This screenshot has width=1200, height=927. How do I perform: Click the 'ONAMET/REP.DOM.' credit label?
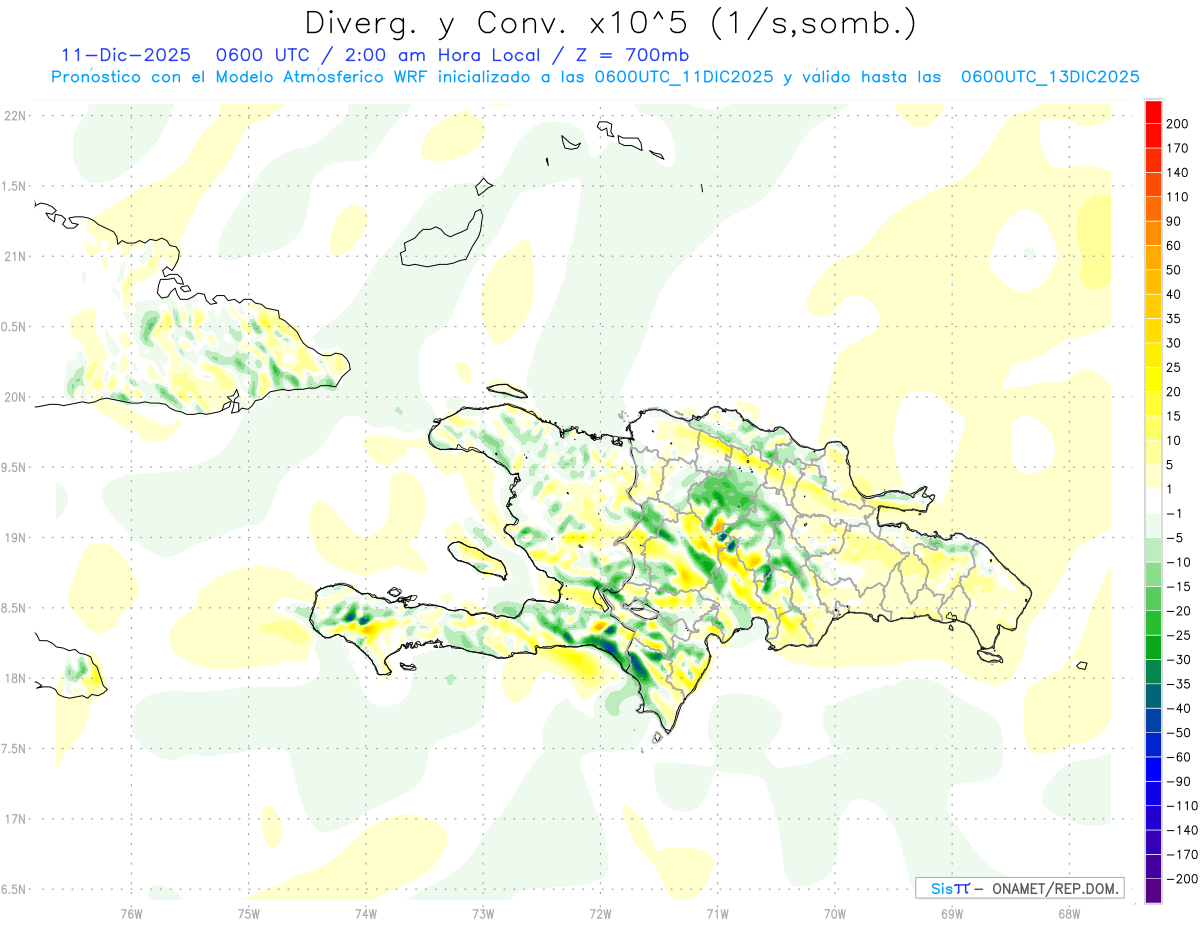coord(1053,888)
